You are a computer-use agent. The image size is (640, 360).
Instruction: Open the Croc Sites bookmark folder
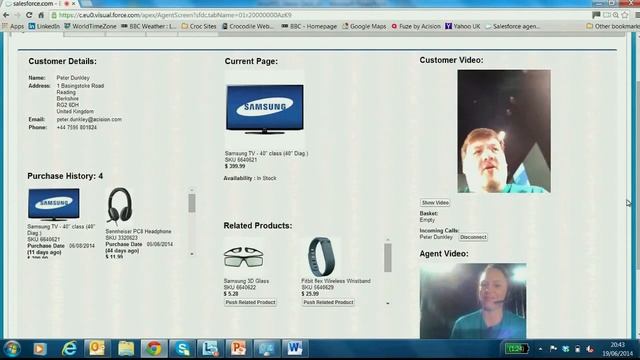199,26
